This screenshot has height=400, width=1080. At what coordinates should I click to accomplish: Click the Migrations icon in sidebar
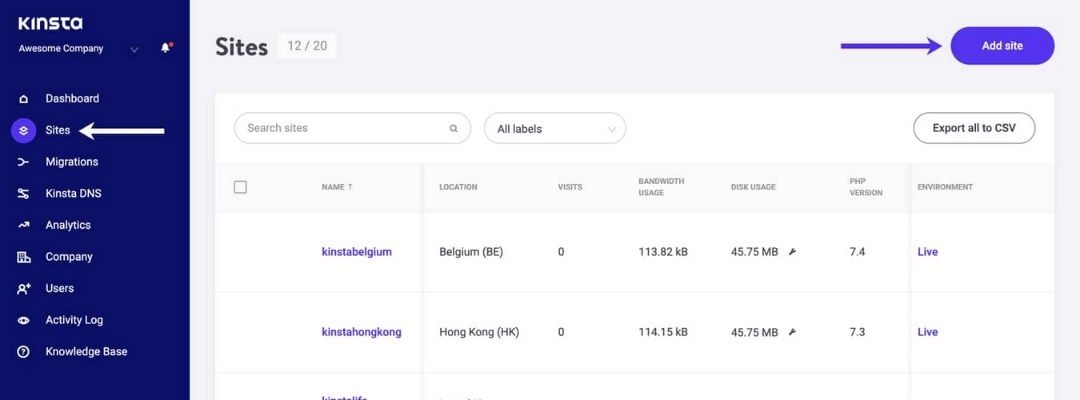click(23, 162)
